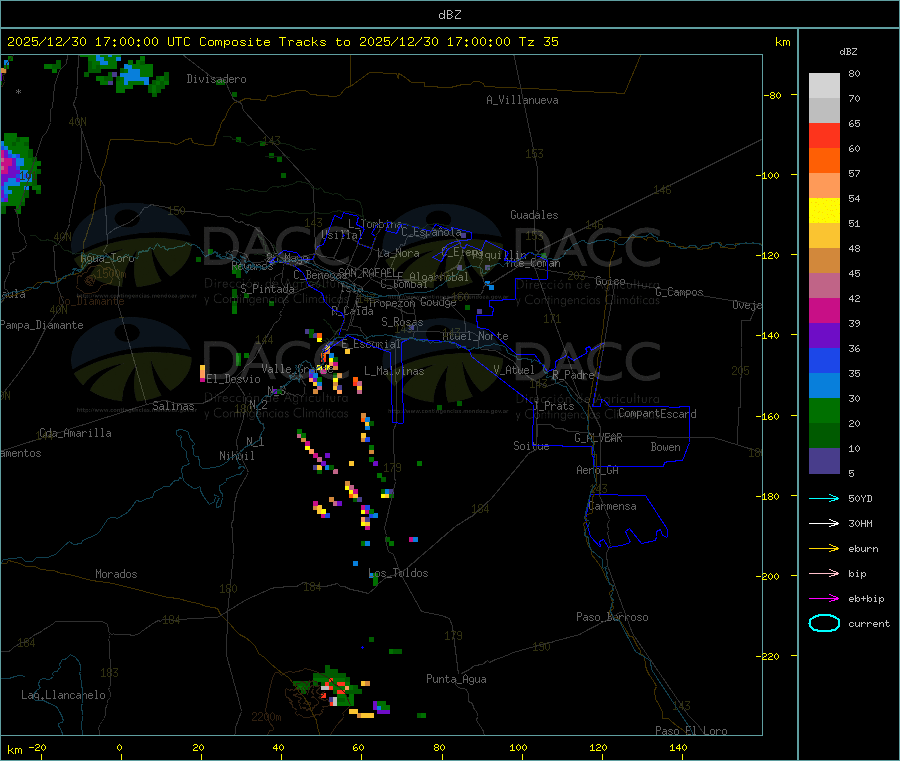Click the 'L_Malvinas' map label
This screenshot has height=761, width=900.
tap(394, 371)
